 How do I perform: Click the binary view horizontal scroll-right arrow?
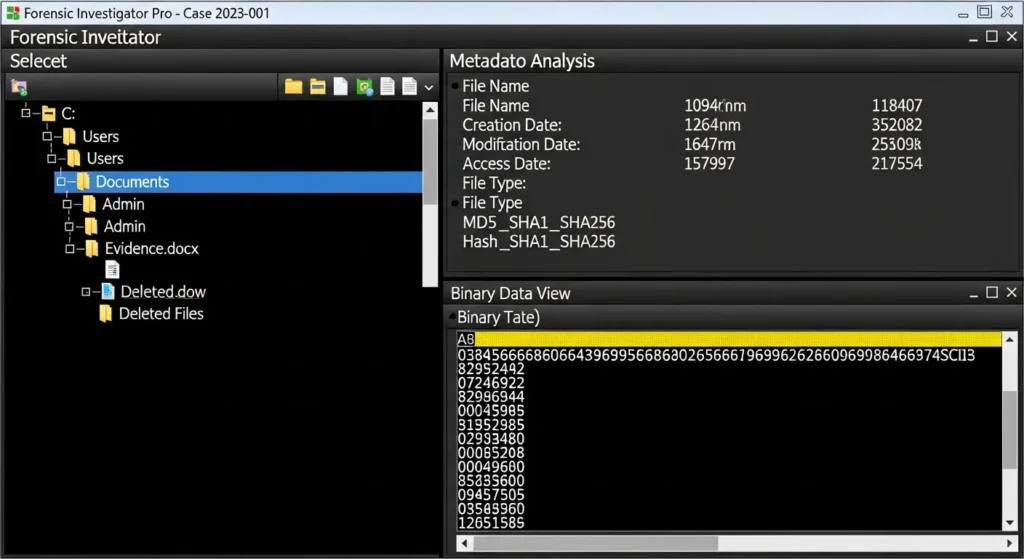(1010, 543)
